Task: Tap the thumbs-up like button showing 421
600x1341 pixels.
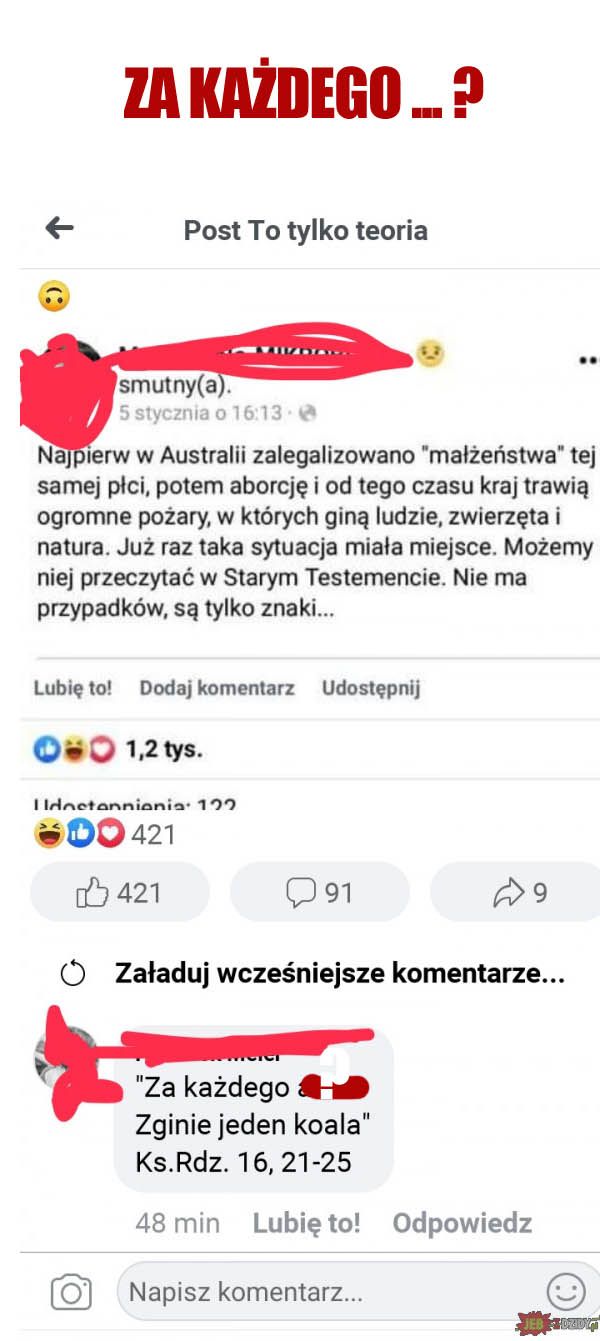Action: pyautogui.click(x=120, y=893)
